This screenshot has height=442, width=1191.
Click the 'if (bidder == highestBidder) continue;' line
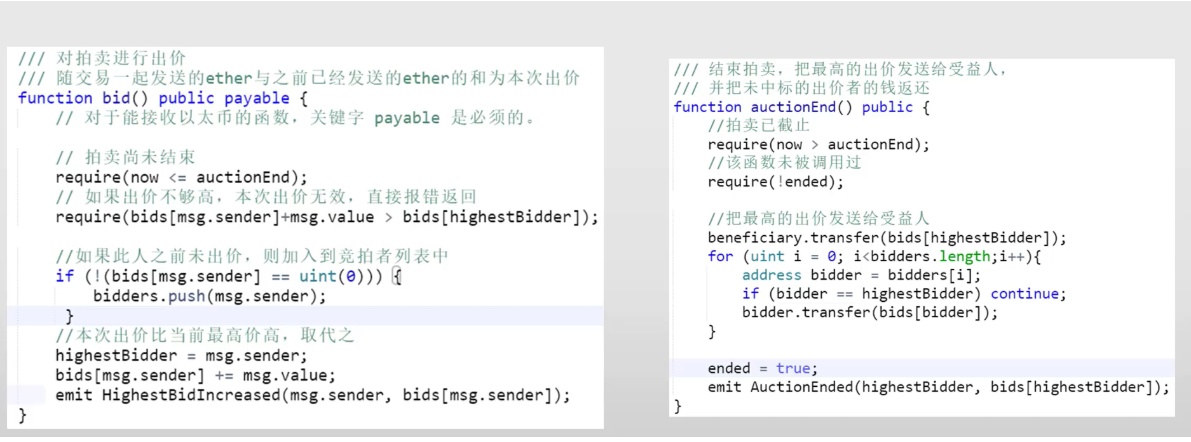pos(905,293)
